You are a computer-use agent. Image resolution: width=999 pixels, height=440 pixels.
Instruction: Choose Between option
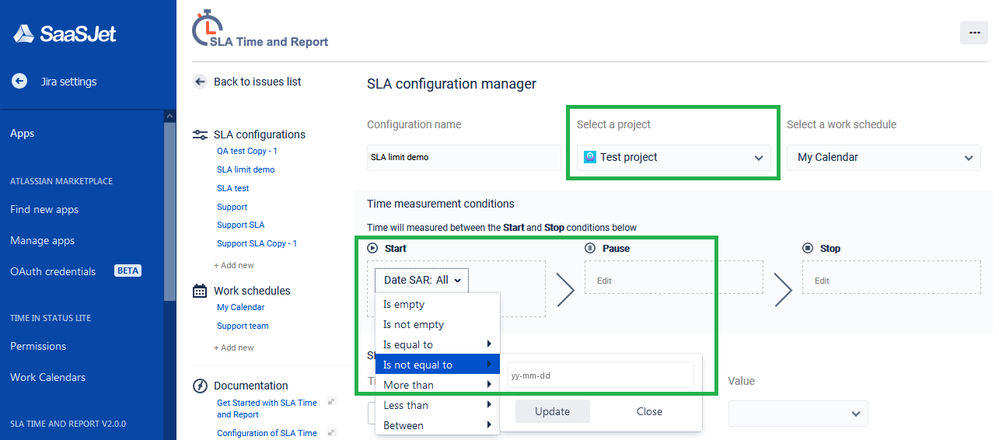tap(438, 425)
